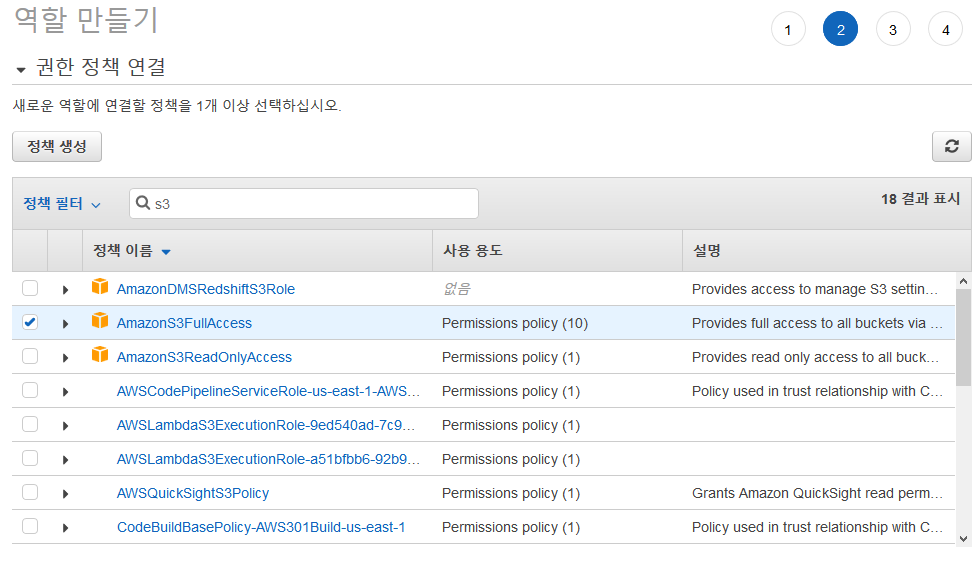The image size is (980, 567).
Task: Click the AWS managed cube icon beside AmazonDMSRedshiftS3Role
Action: 100,287
